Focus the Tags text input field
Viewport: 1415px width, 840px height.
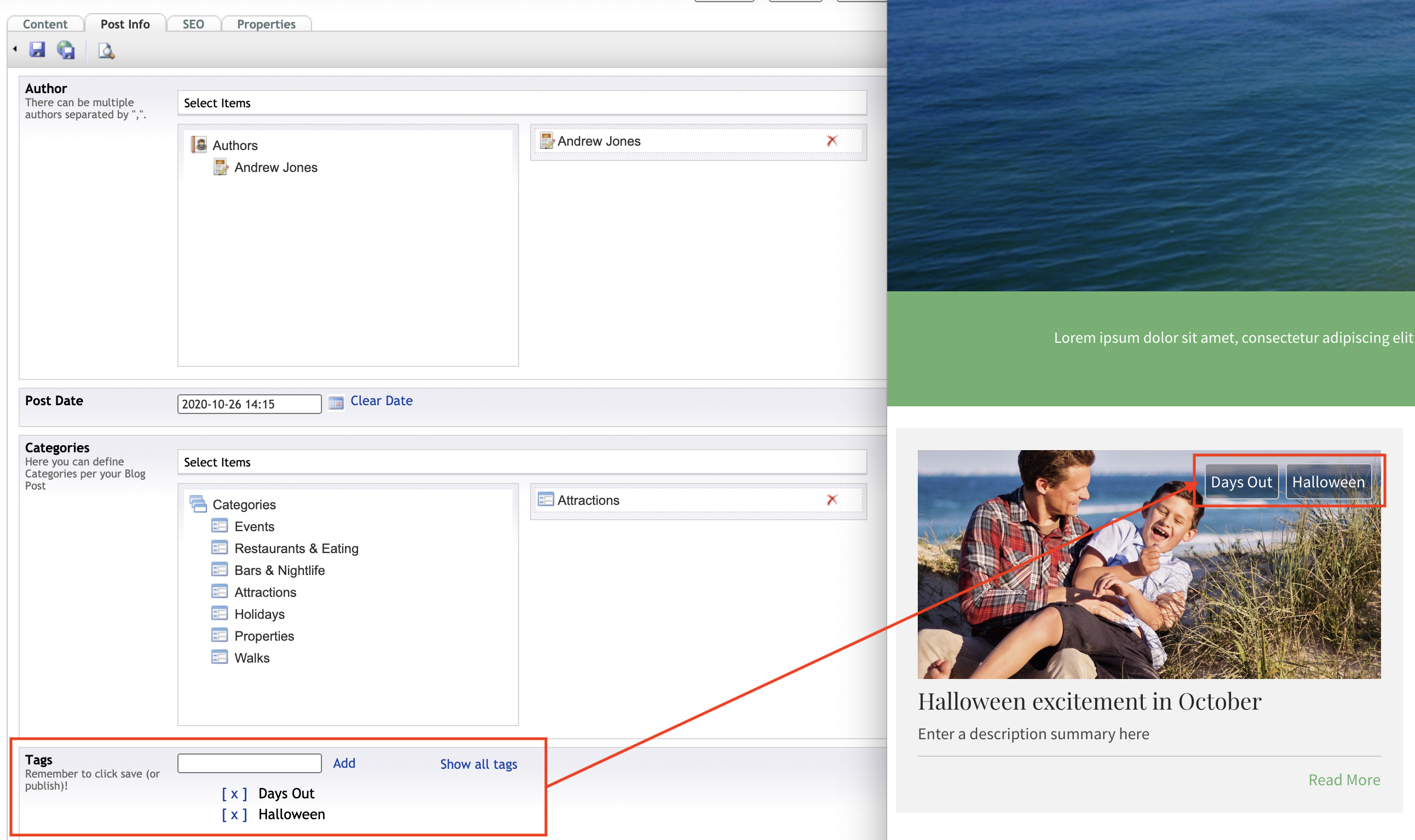249,763
